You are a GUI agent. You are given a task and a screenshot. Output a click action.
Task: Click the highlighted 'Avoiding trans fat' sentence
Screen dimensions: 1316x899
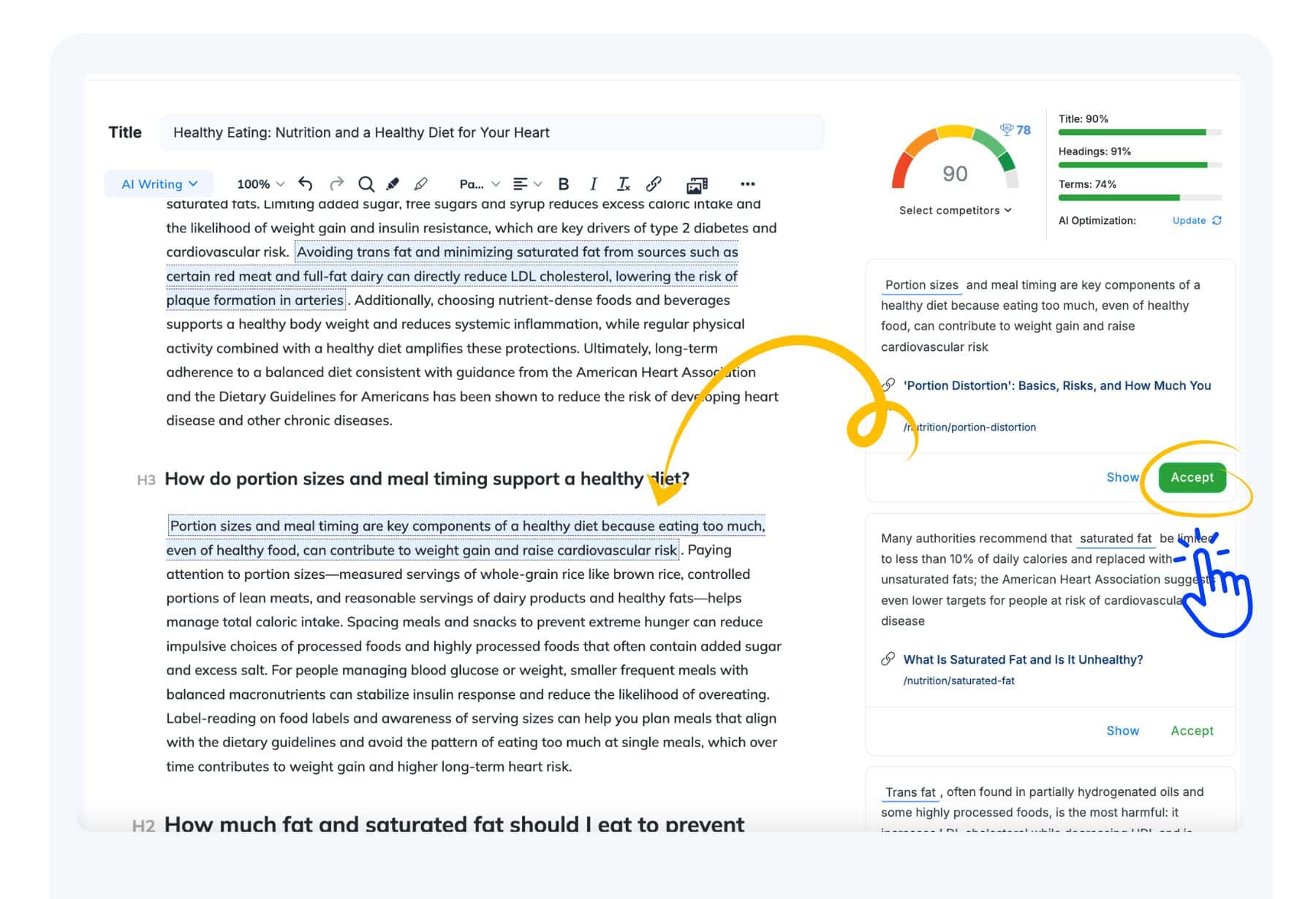point(452,276)
